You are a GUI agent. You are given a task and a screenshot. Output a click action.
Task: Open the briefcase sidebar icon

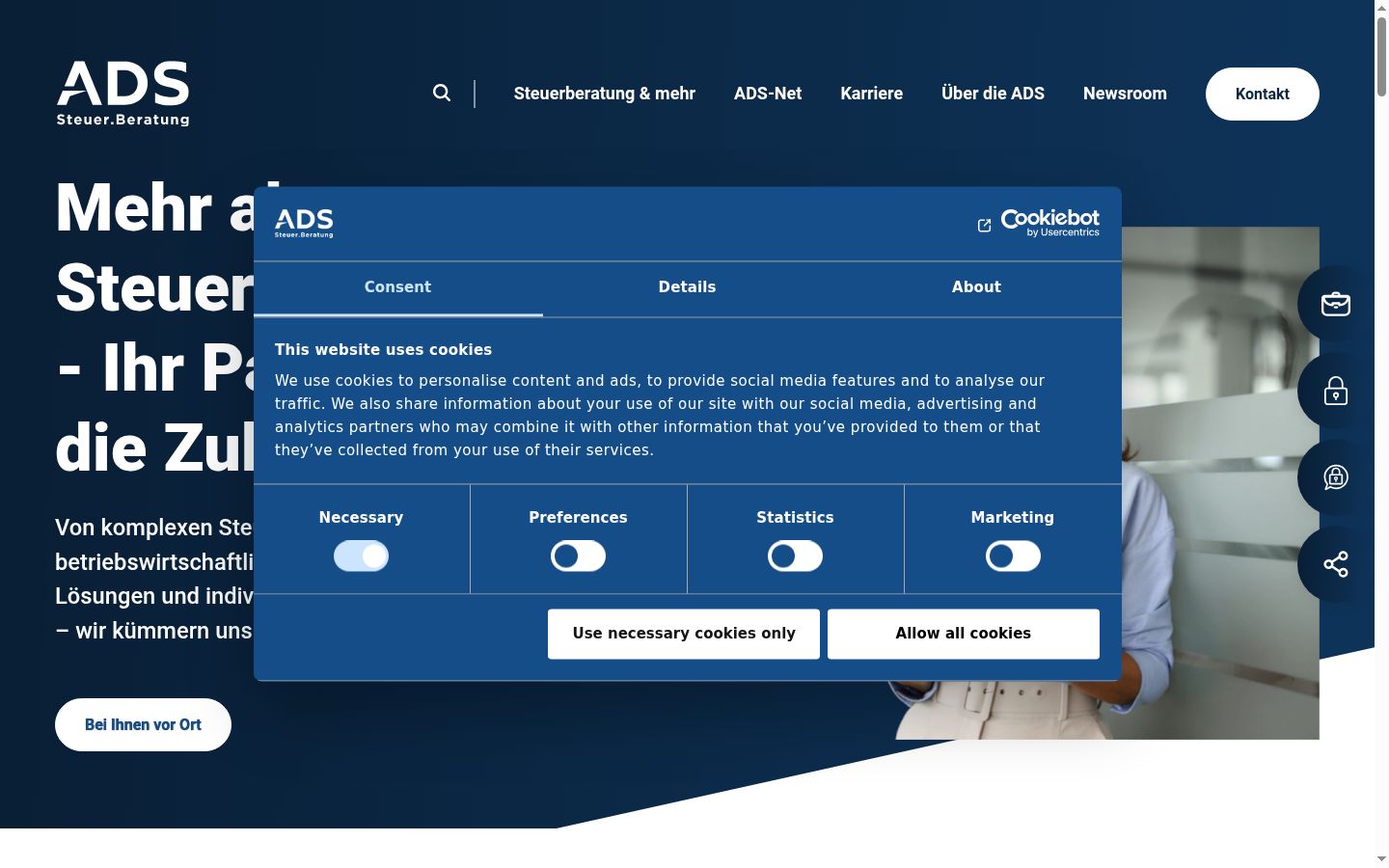1335,304
